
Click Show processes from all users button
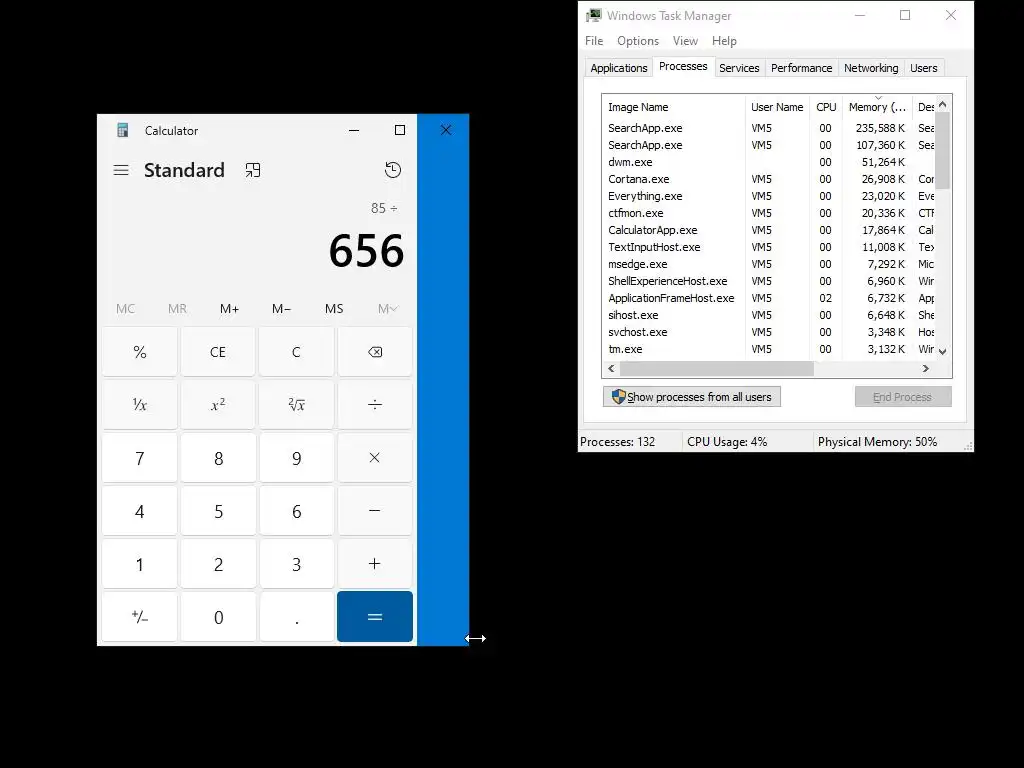pyautogui.click(x=692, y=397)
